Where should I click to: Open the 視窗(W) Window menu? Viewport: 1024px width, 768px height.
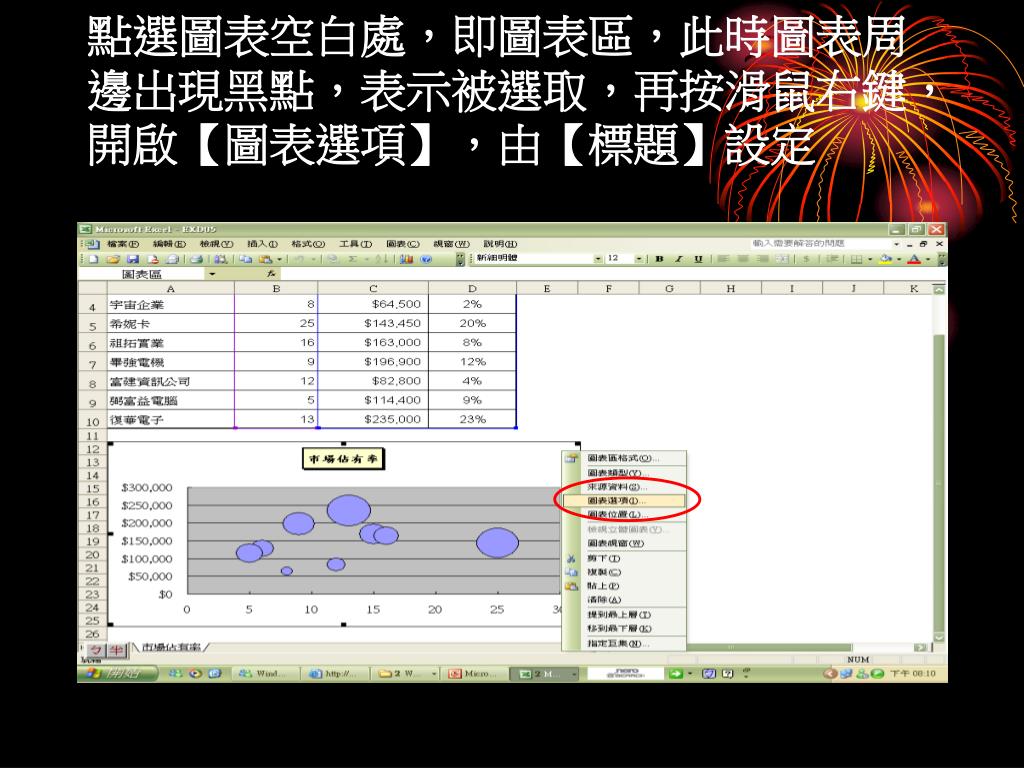[x=451, y=244]
